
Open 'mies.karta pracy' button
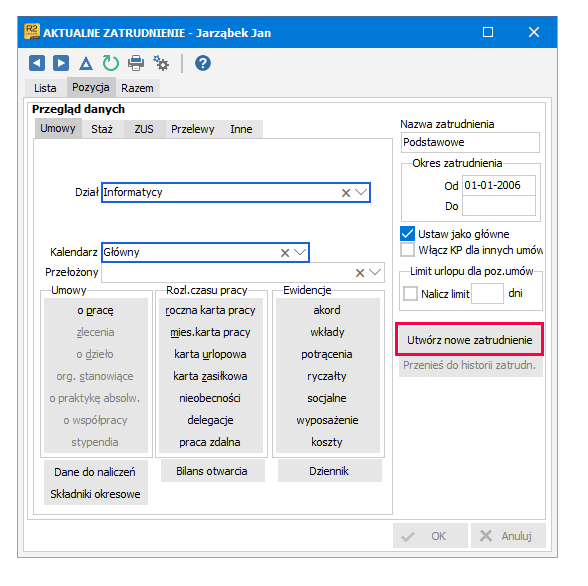210,333
